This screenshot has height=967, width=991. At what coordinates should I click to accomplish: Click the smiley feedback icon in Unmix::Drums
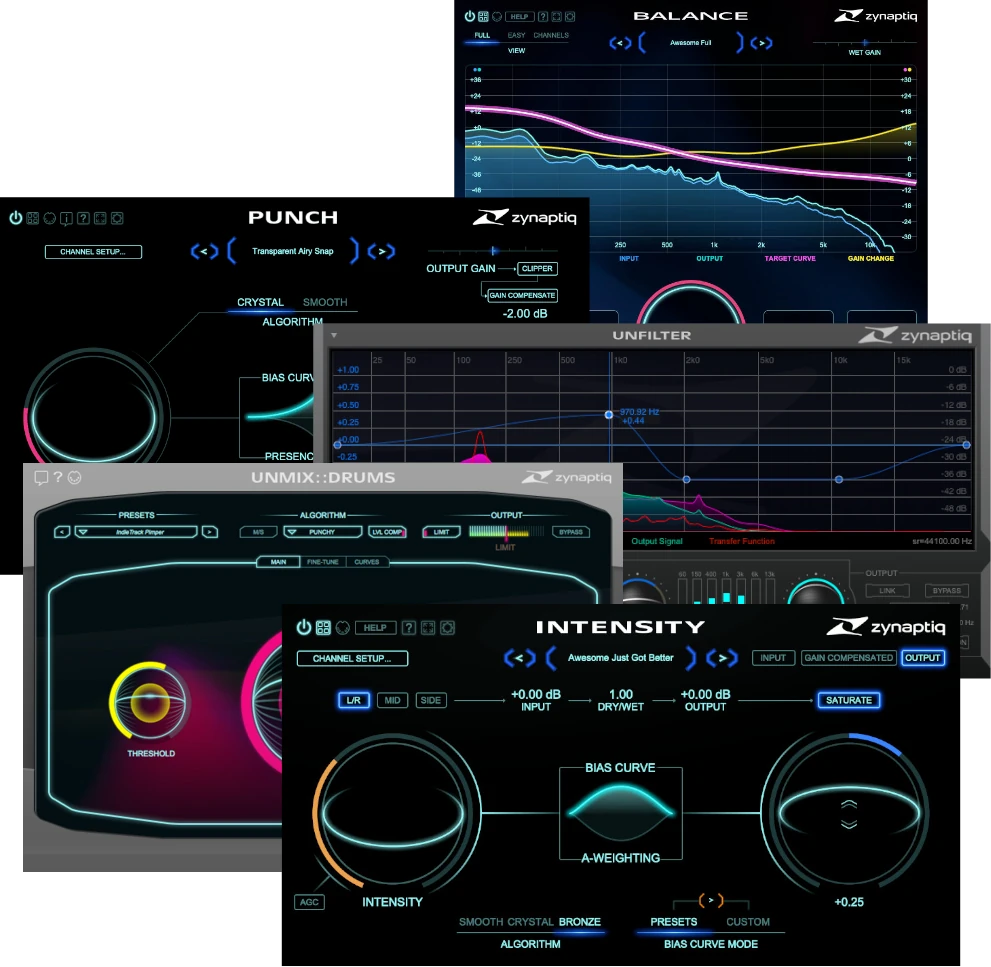pyautogui.click(x=74, y=477)
